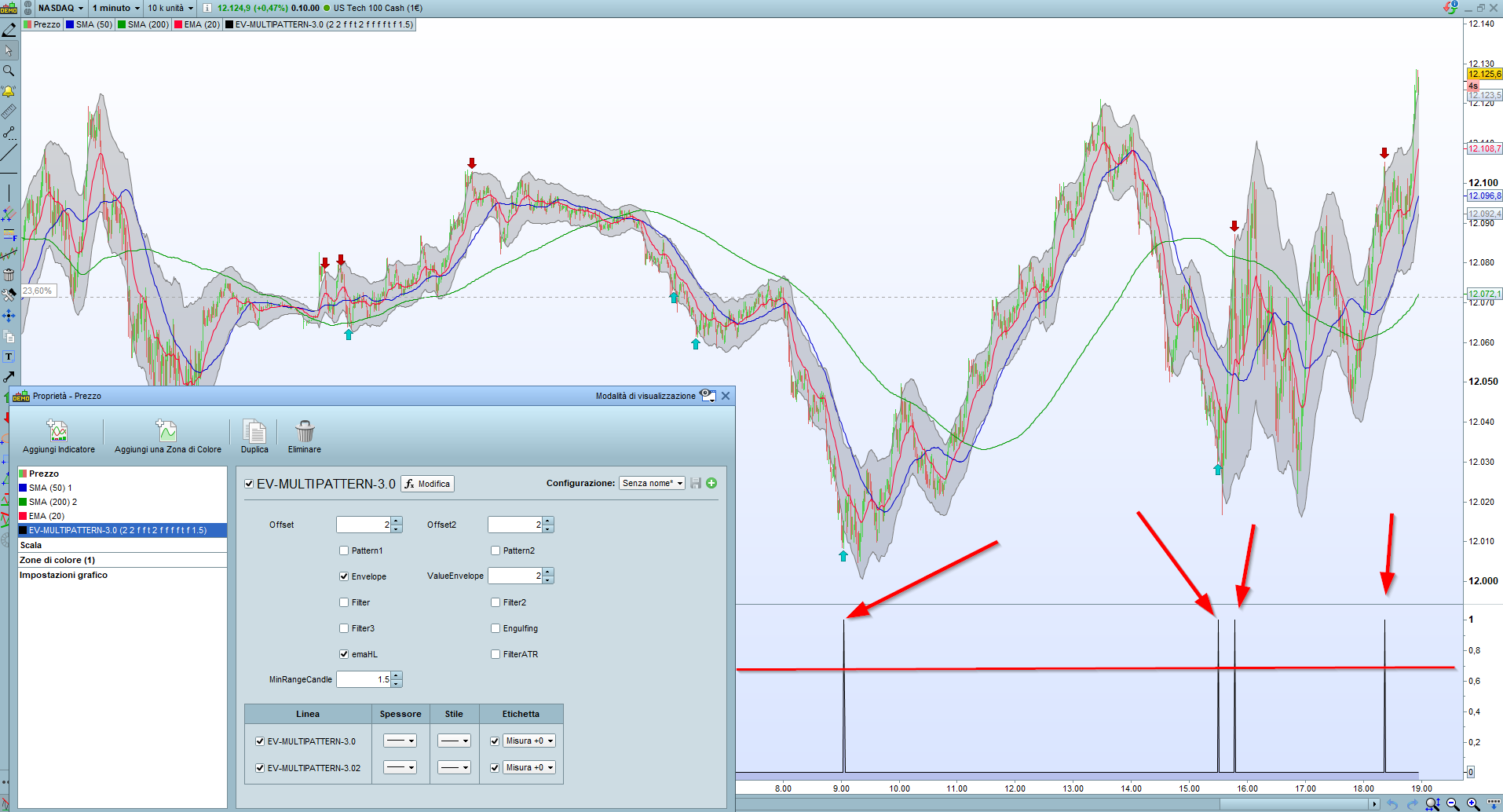
Task: Enable the Pattern2 checkbox
Action: pos(496,550)
